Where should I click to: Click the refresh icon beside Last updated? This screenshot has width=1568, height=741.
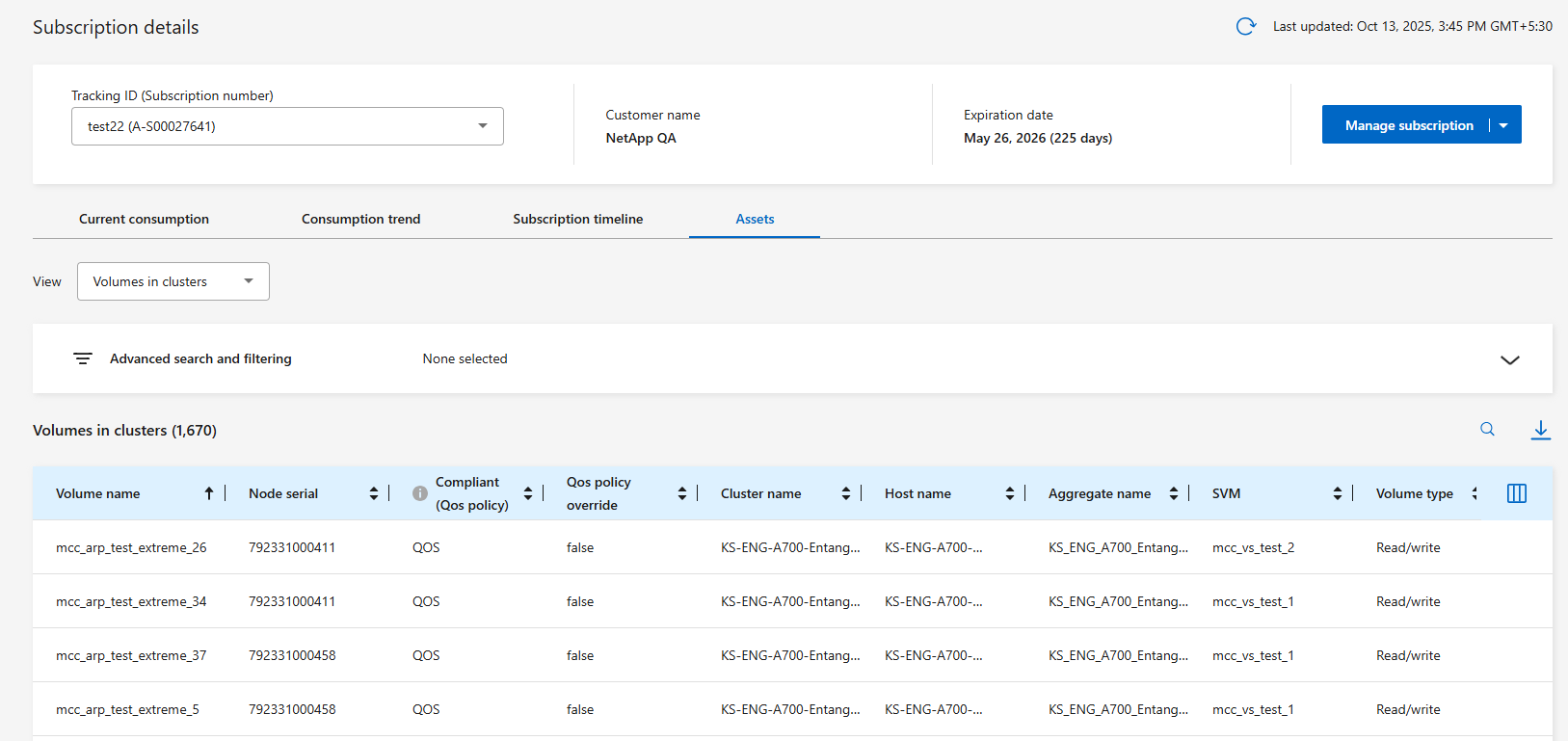coord(1245,27)
